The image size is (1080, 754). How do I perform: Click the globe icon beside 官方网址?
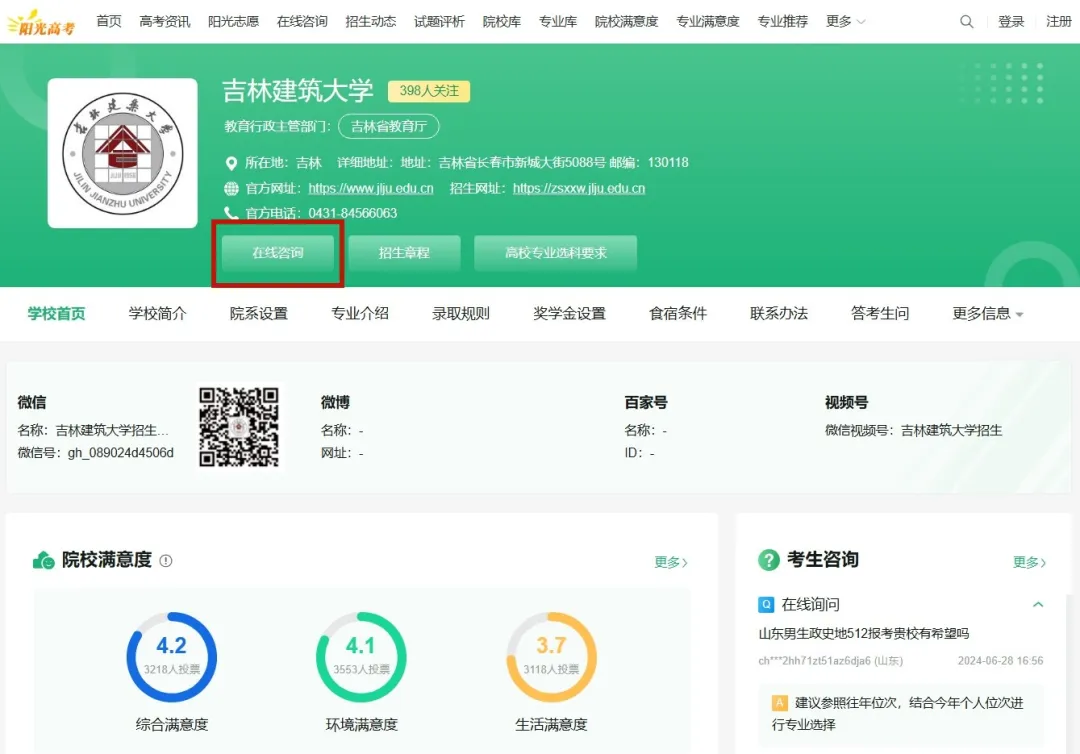click(x=231, y=189)
